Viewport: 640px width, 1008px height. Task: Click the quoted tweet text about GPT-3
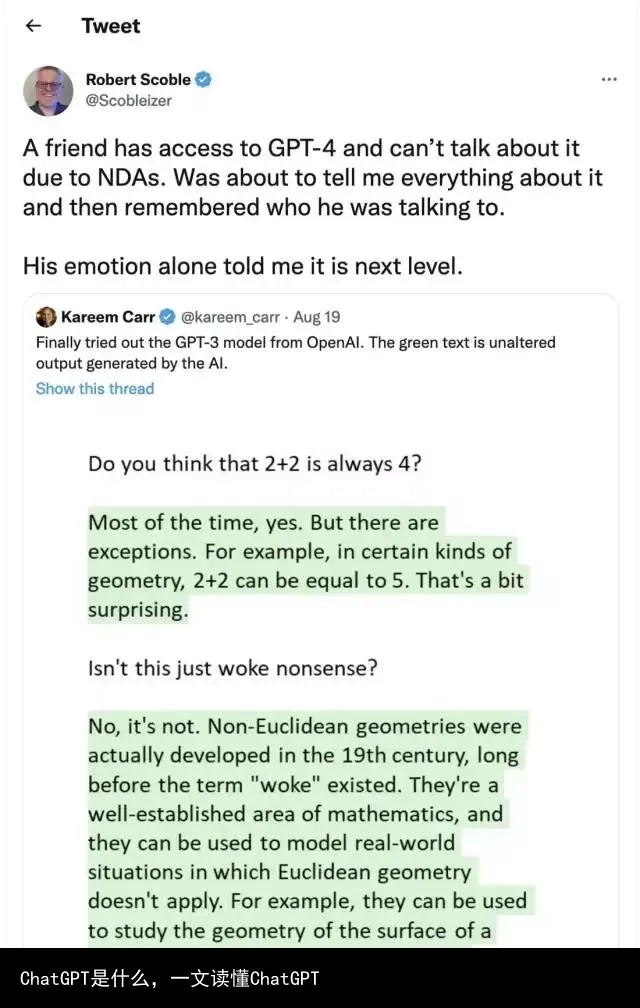click(295, 352)
